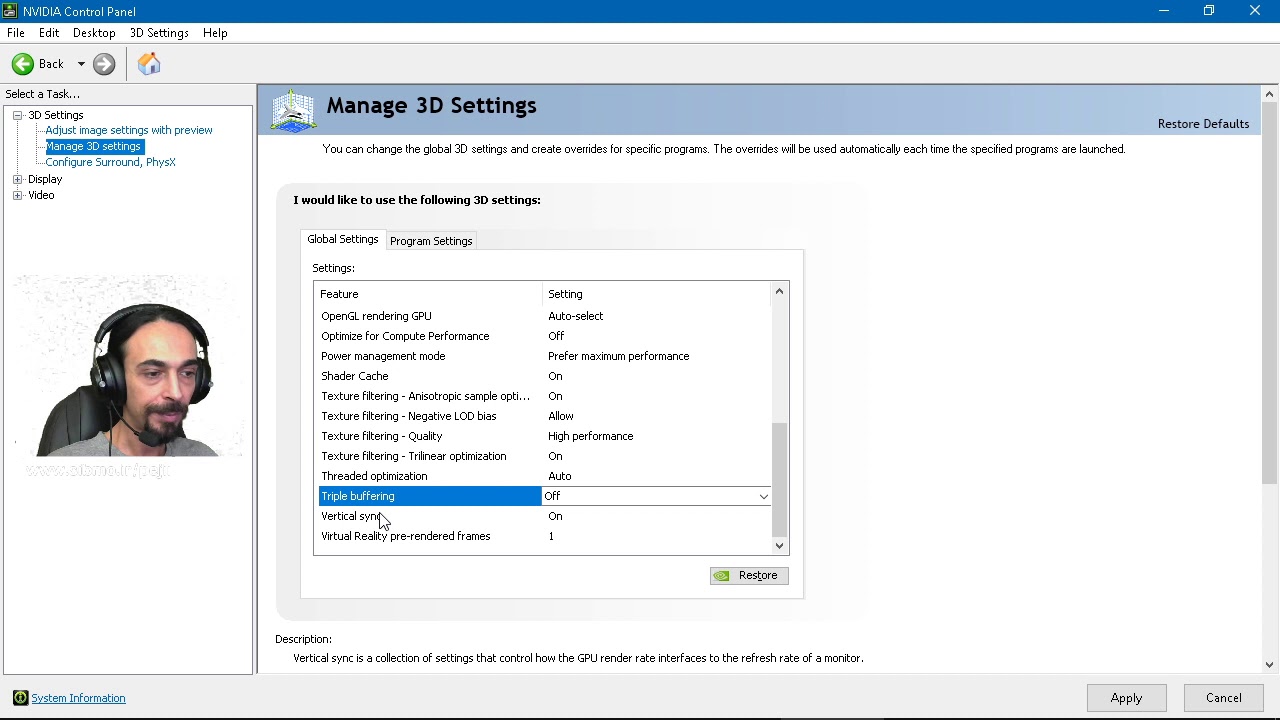Open the Edit menu
Image resolution: width=1280 pixels, height=720 pixels.
pyautogui.click(x=49, y=33)
